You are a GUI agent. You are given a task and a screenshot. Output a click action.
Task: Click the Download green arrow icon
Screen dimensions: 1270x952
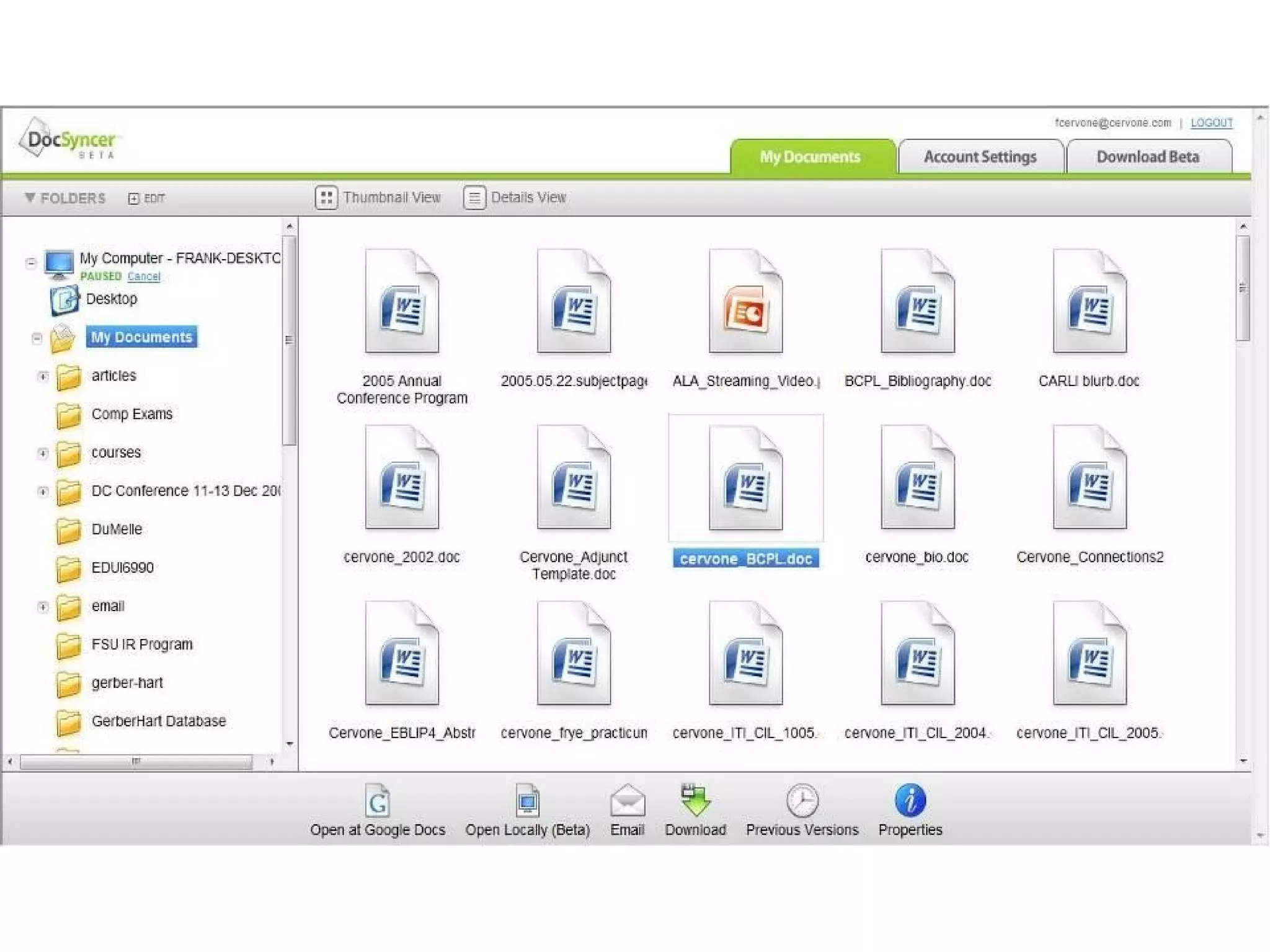[x=695, y=801]
